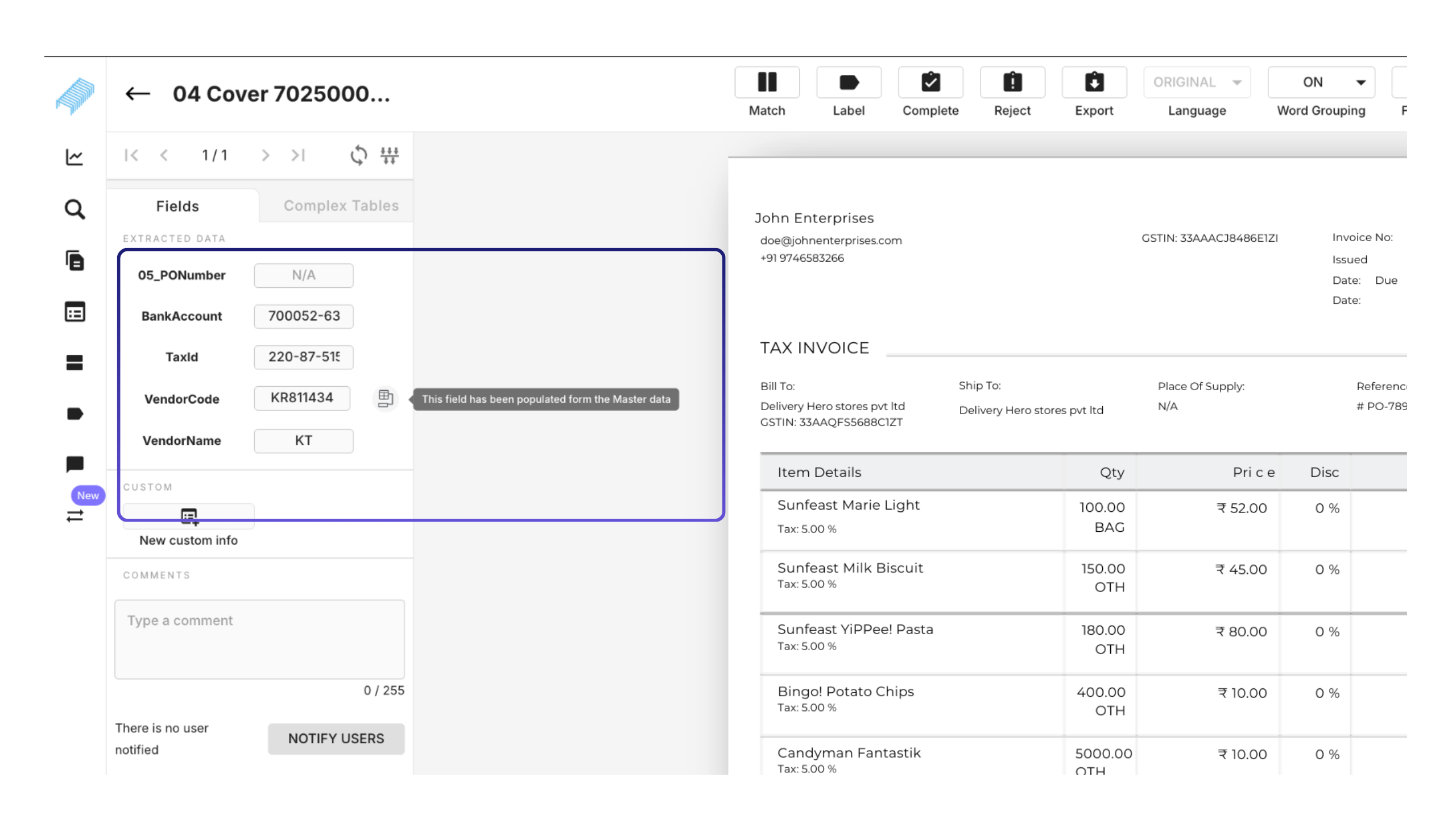Click the Match toolbar icon

[767, 82]
